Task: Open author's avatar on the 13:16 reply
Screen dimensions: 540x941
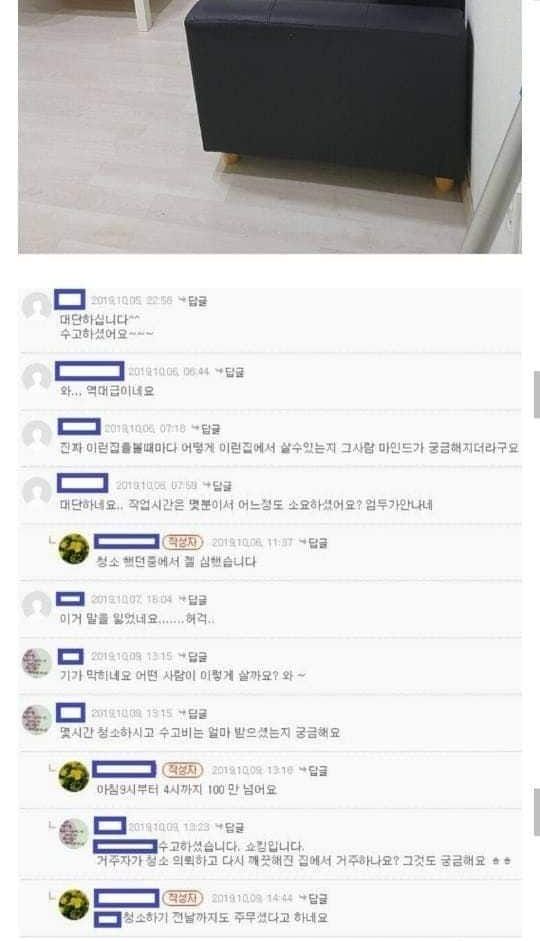Action: [74, 776]
